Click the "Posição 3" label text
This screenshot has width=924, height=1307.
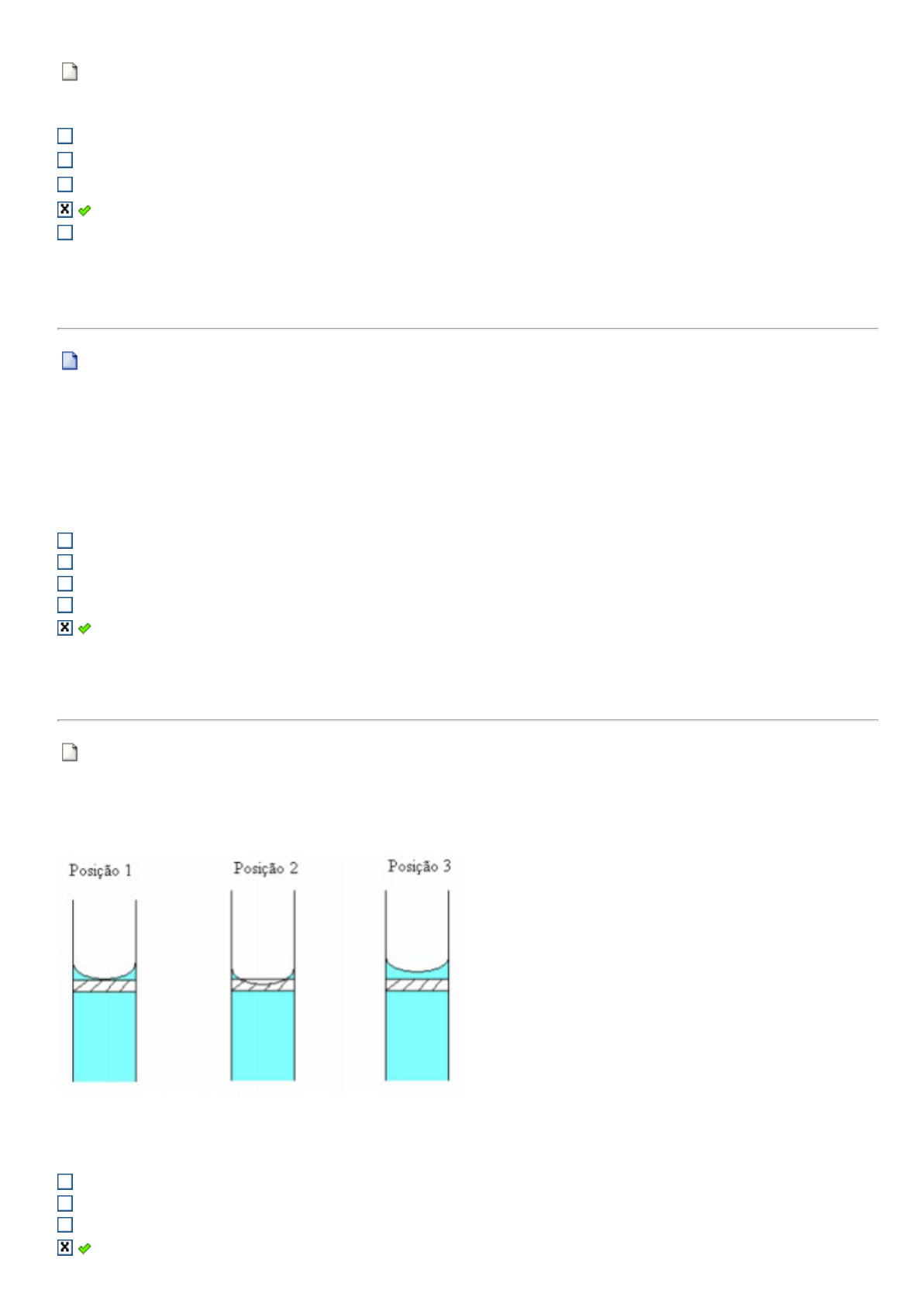pos(419,866)
